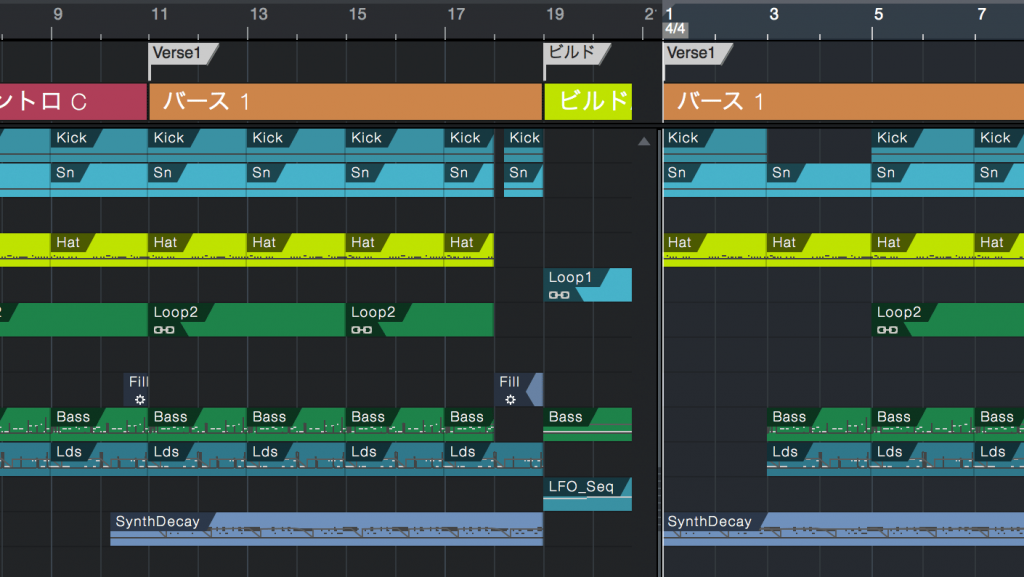Select the lime green ビルド arranger section
This screenshot has height=577, width=1024.
pyautogui.click(x=588, y=101)
